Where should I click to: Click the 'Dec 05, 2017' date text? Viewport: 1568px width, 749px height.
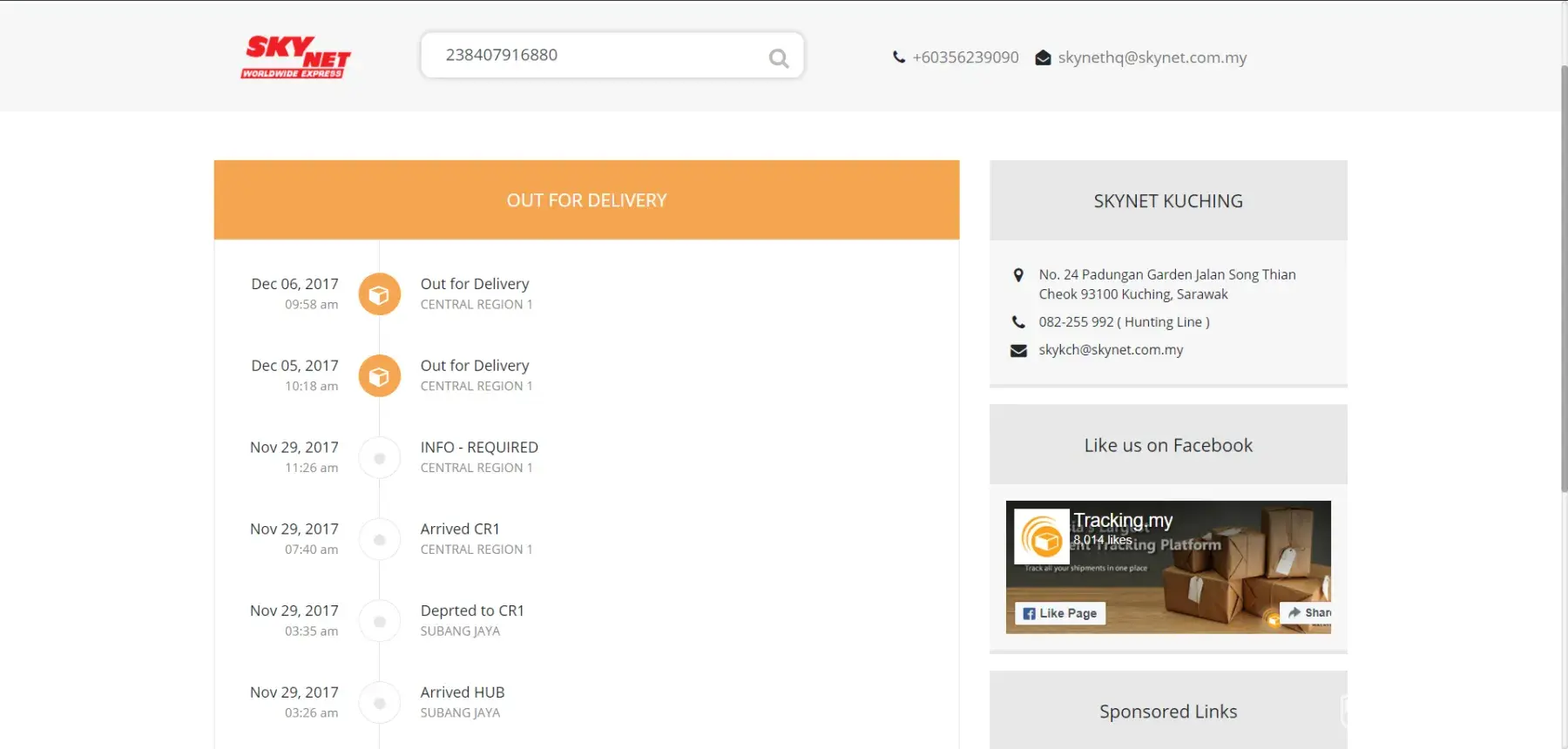[294, 366]
